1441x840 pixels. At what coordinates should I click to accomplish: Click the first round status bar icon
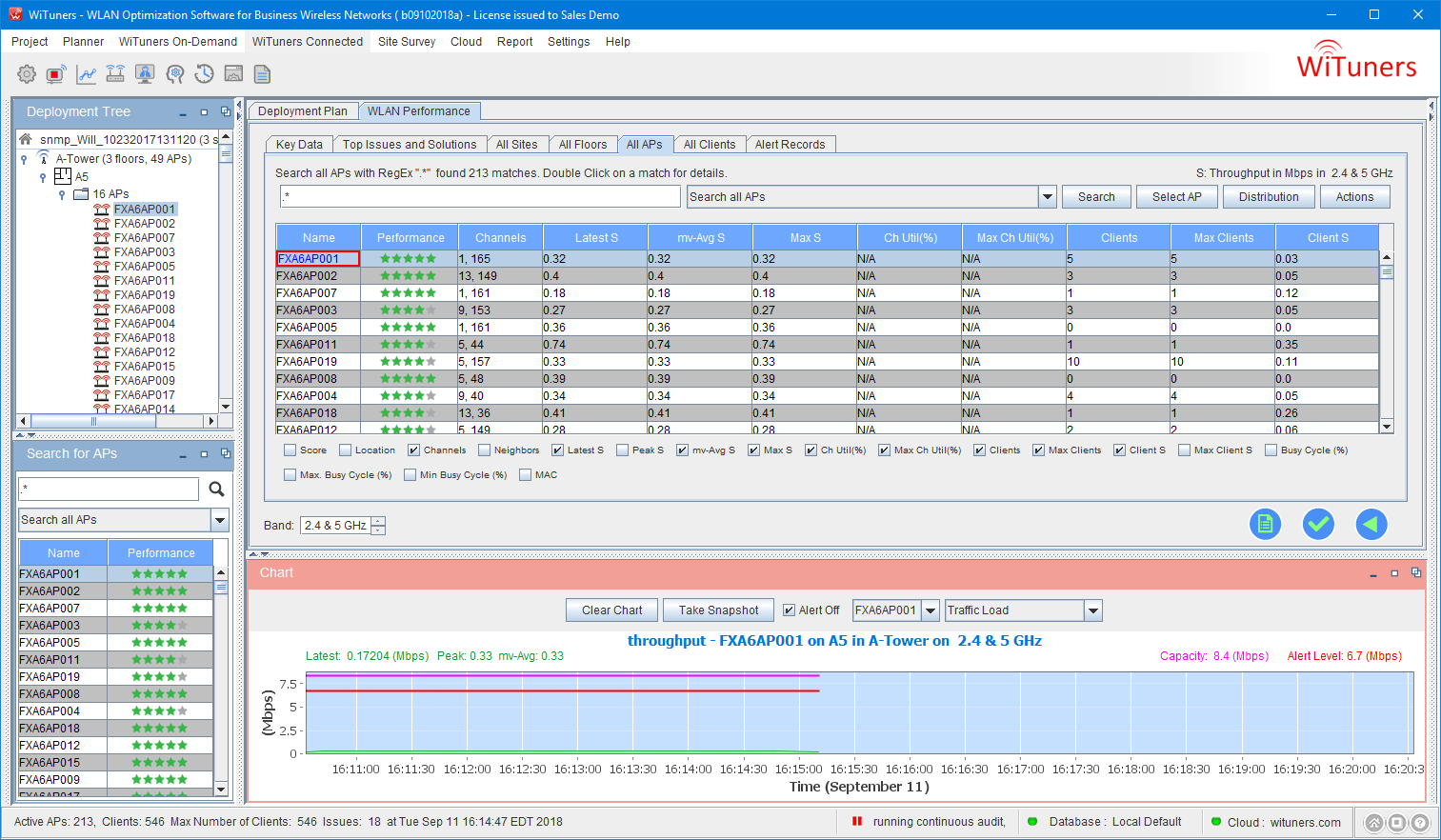coord(1373,823)
